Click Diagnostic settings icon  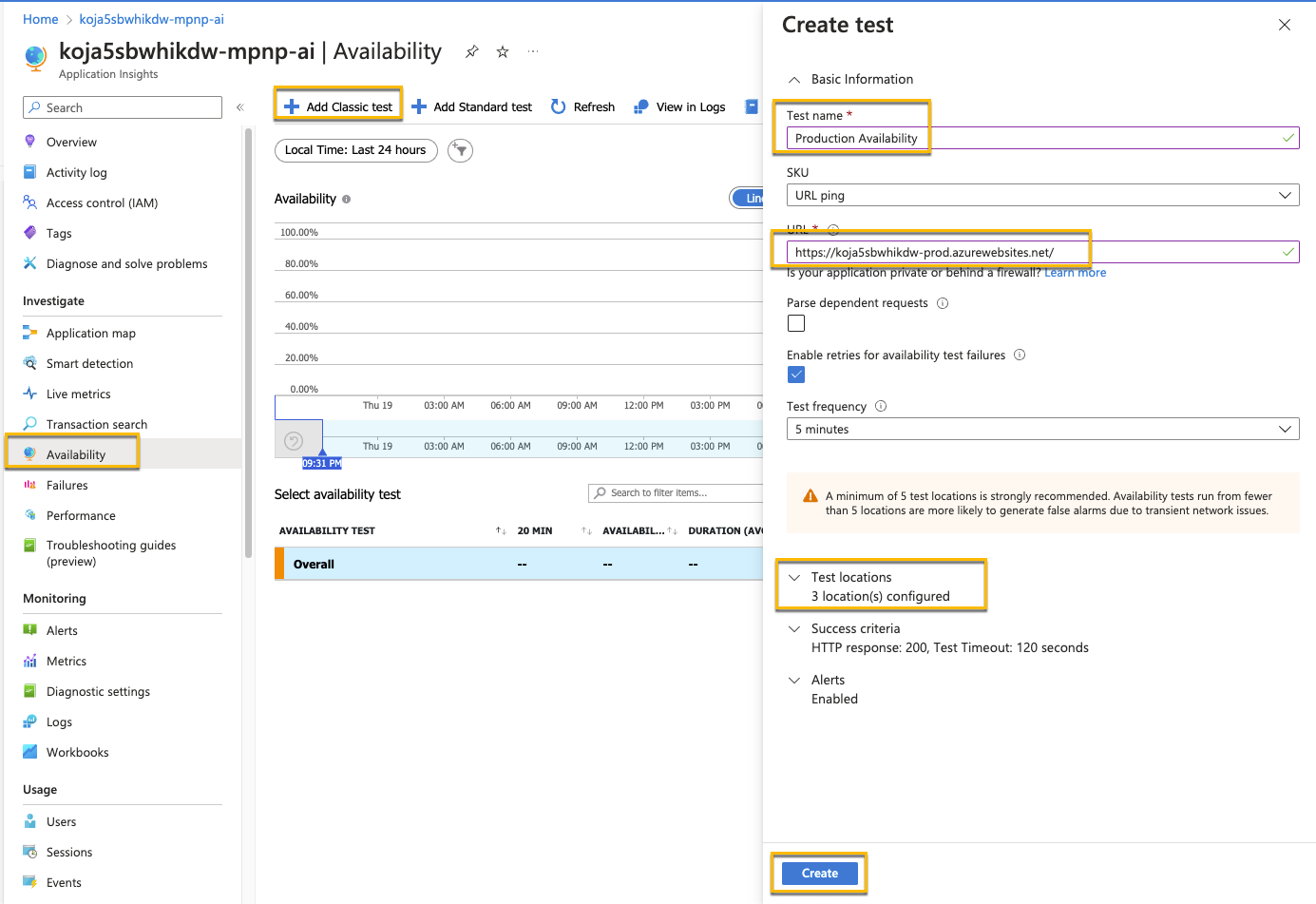click(x=30, y=691)
